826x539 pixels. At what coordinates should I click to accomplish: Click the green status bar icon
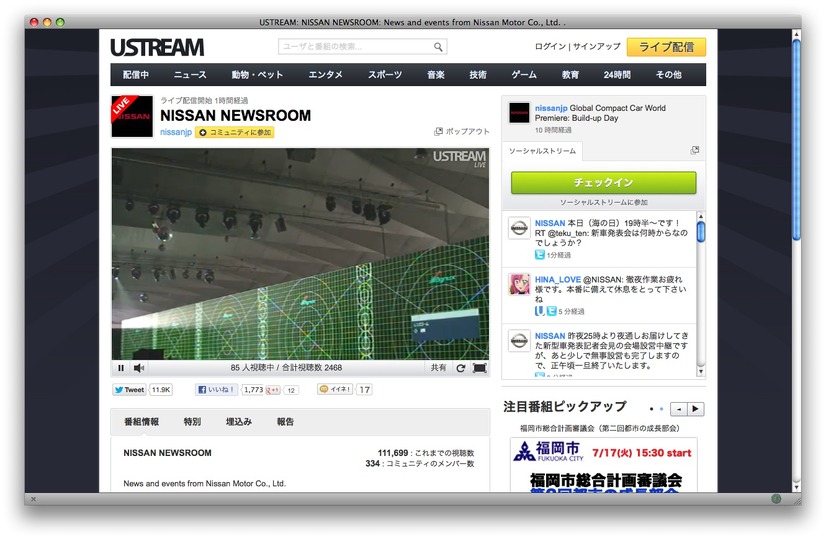776,498
